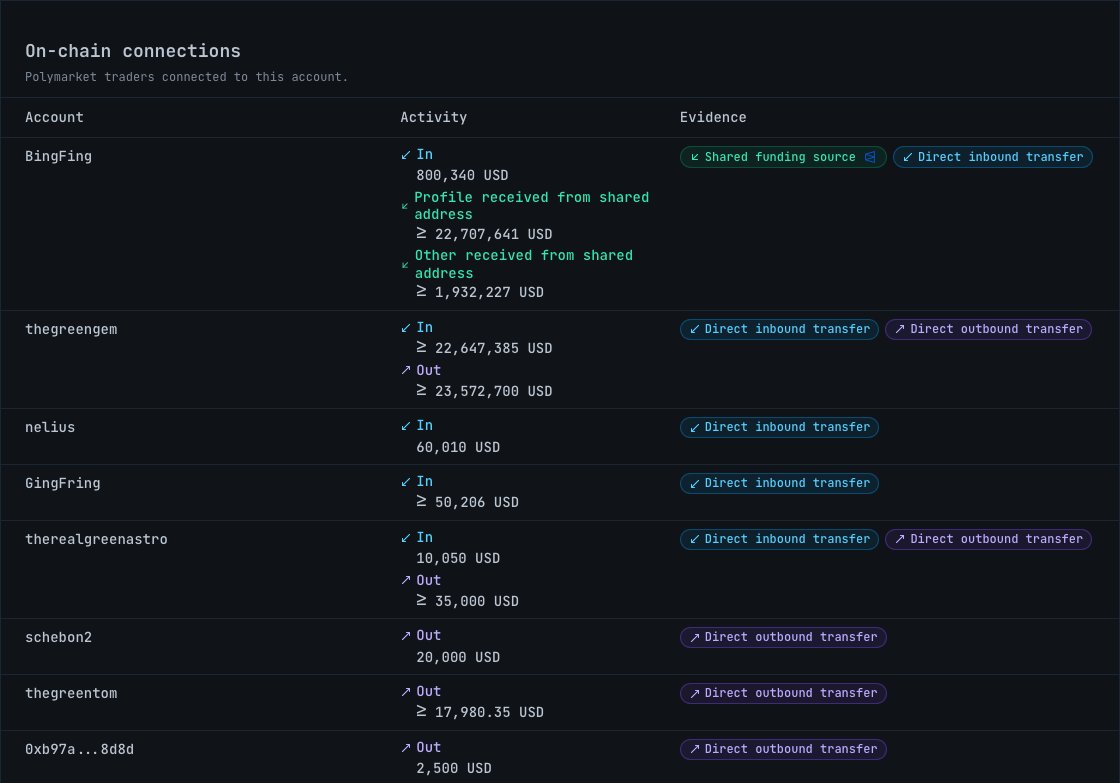Click the ≥ 22,707,641 USD amount
Image resolution: width=1120 pixels, height=783 pixels.
tap(484, 234)
